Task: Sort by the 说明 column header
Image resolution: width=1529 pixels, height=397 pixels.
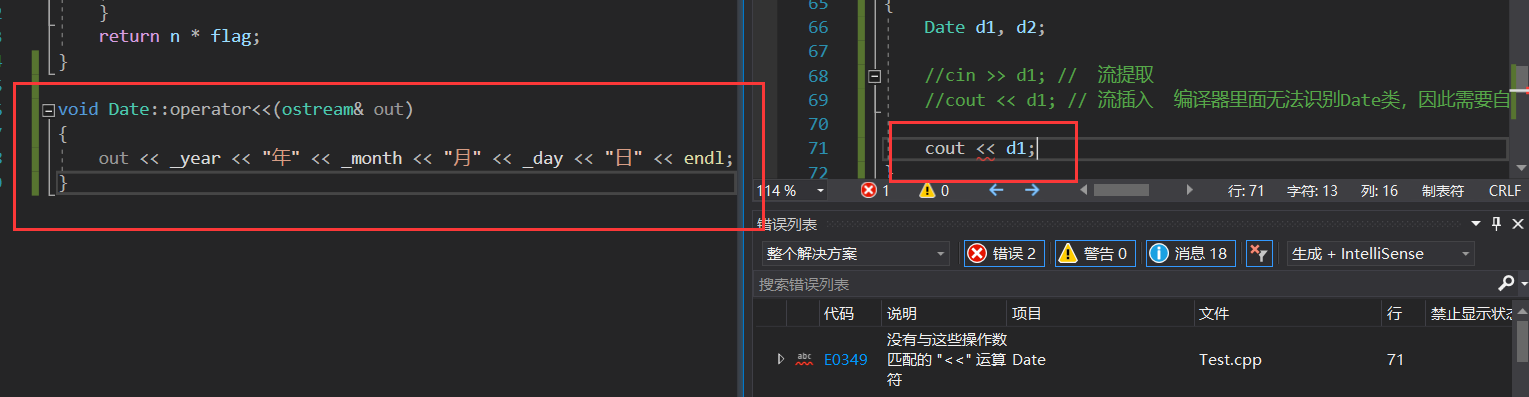Action: (944, 314)
